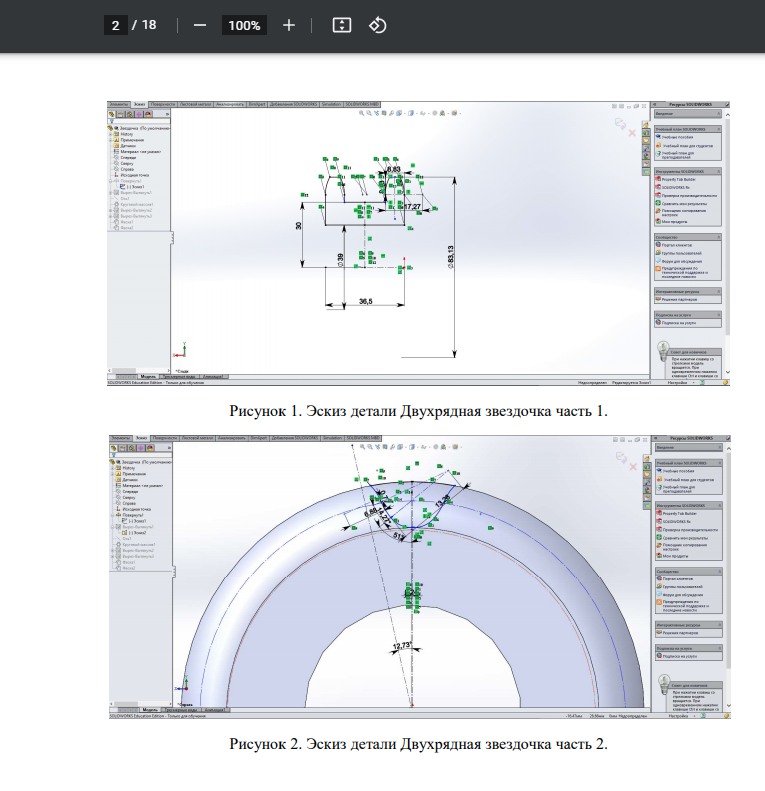Click the page number field showing 2
Screen dimensions: 765x791
(x=116, y=25)
